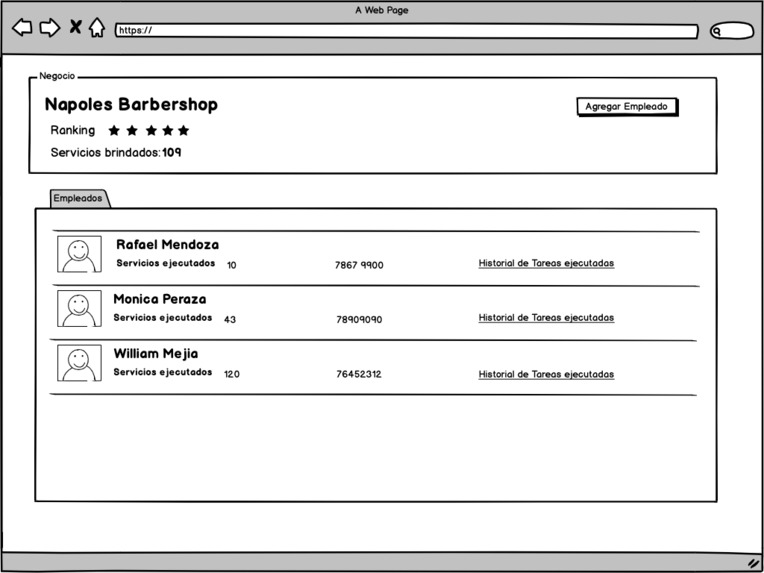Click the name Monica Peraza
The image size is (764, 573).
coord(160,299)
